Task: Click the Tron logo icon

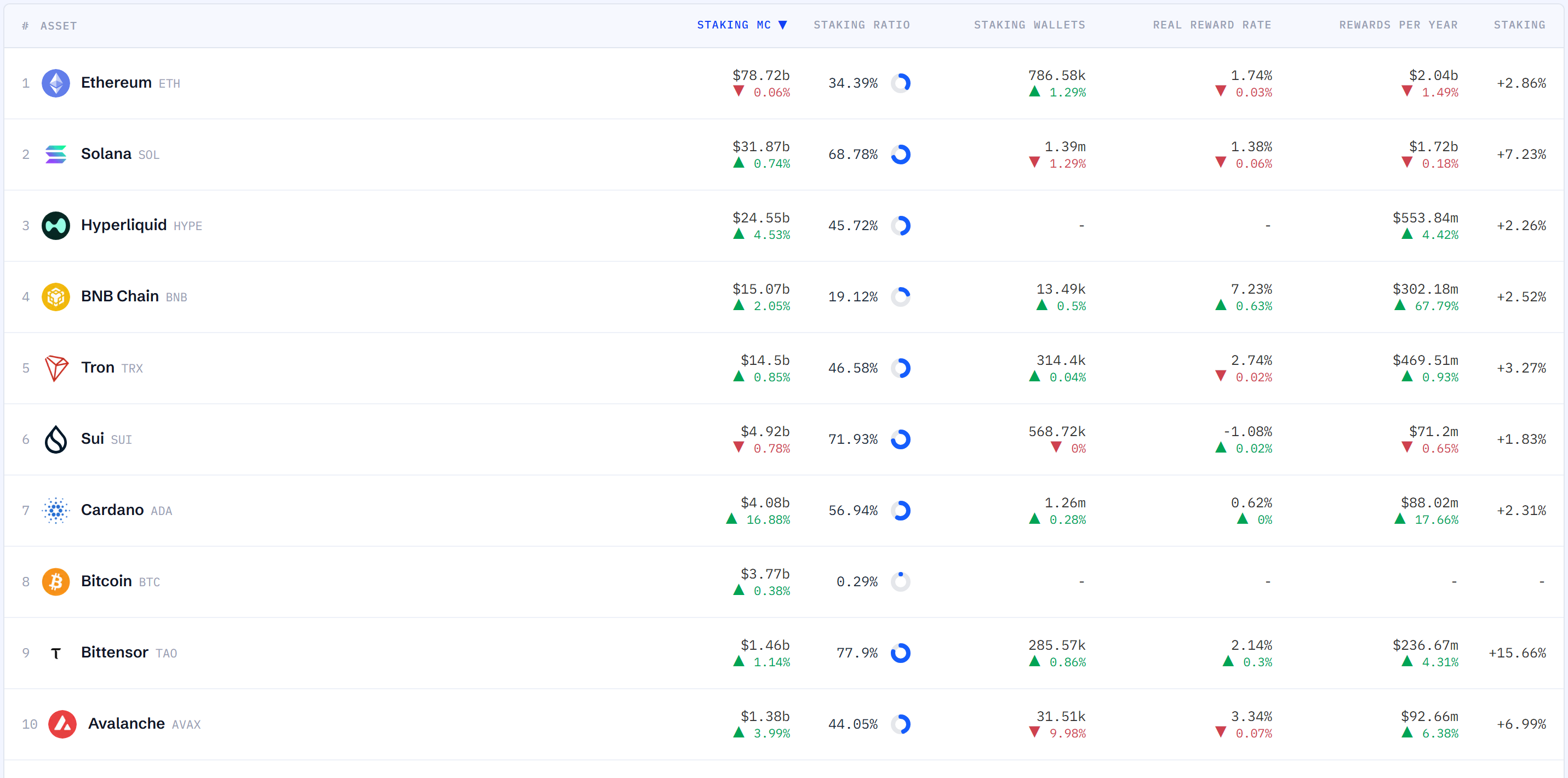Action: coord(55,368)
